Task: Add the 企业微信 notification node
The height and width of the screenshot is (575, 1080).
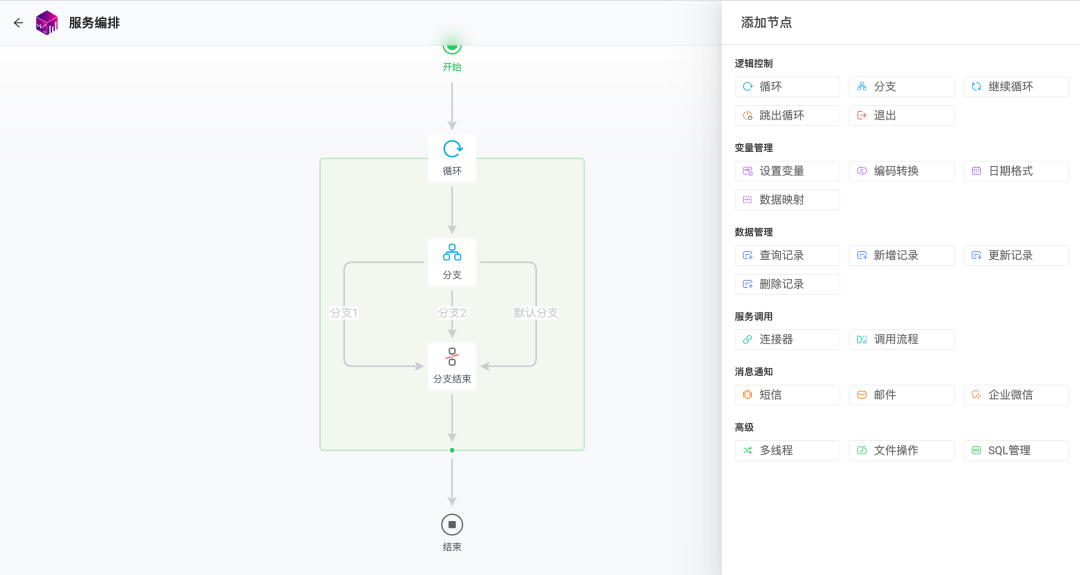Action: click(1016, 395)
